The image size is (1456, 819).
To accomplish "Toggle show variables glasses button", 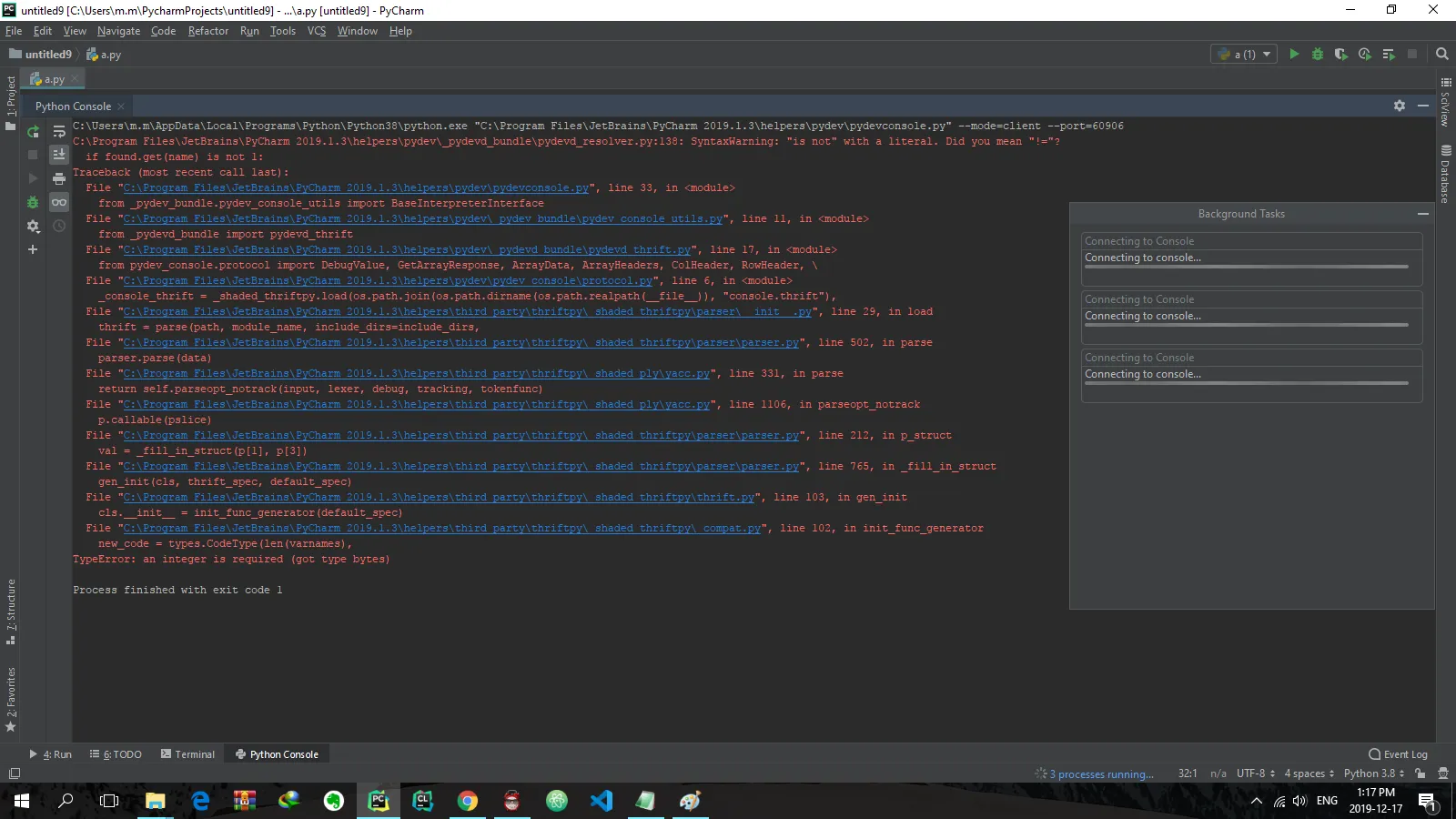I will [59, 202].
